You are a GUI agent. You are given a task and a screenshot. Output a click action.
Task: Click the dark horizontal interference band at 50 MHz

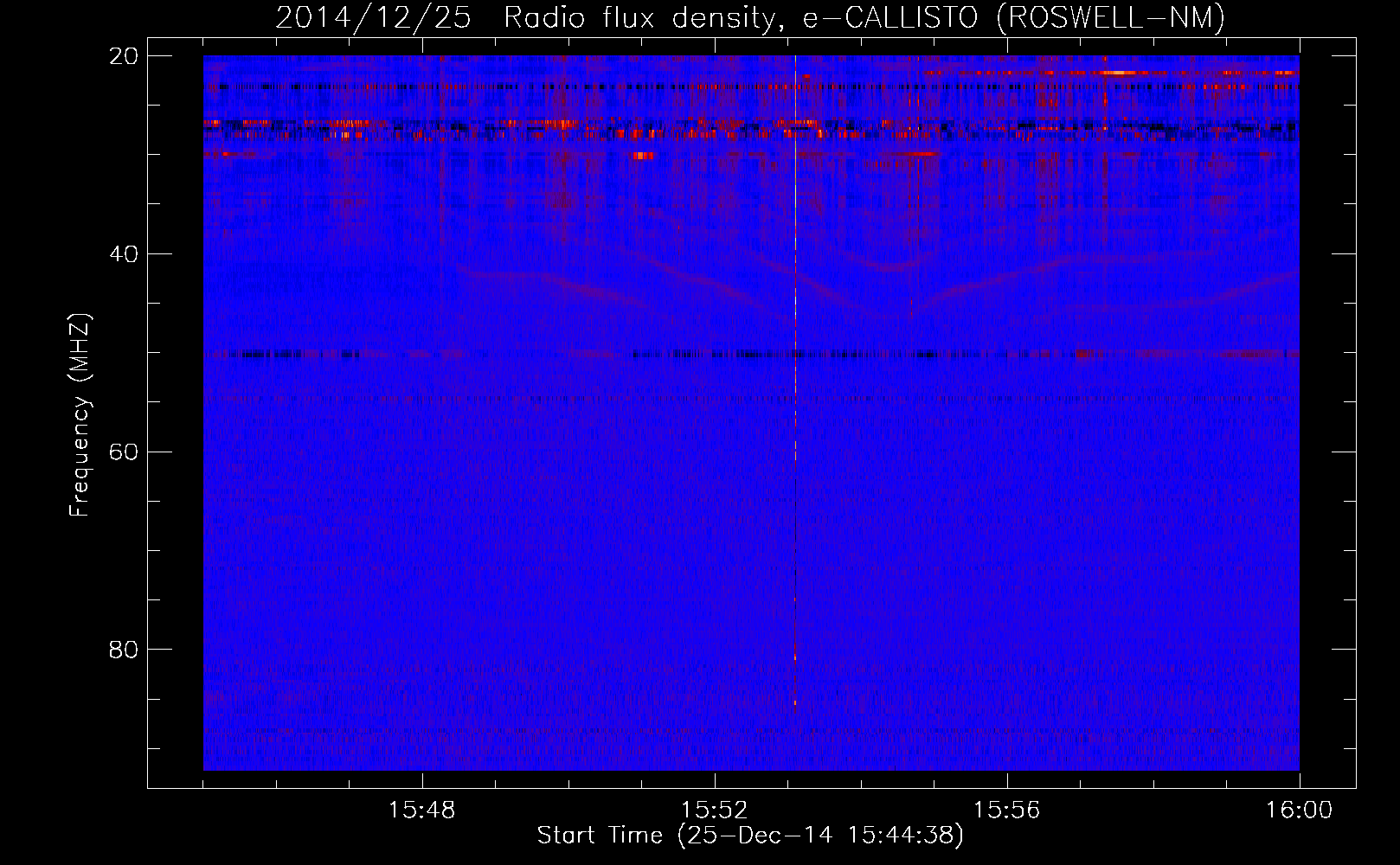pyautogui.click(x=751, y=354)
